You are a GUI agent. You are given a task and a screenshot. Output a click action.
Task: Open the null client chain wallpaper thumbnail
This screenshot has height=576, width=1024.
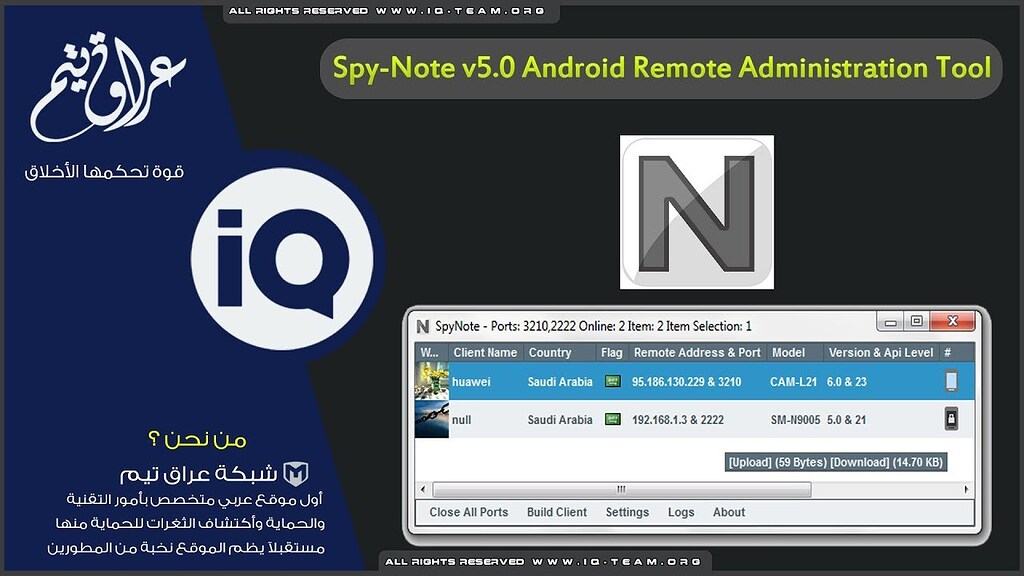(x=432, y=419)
